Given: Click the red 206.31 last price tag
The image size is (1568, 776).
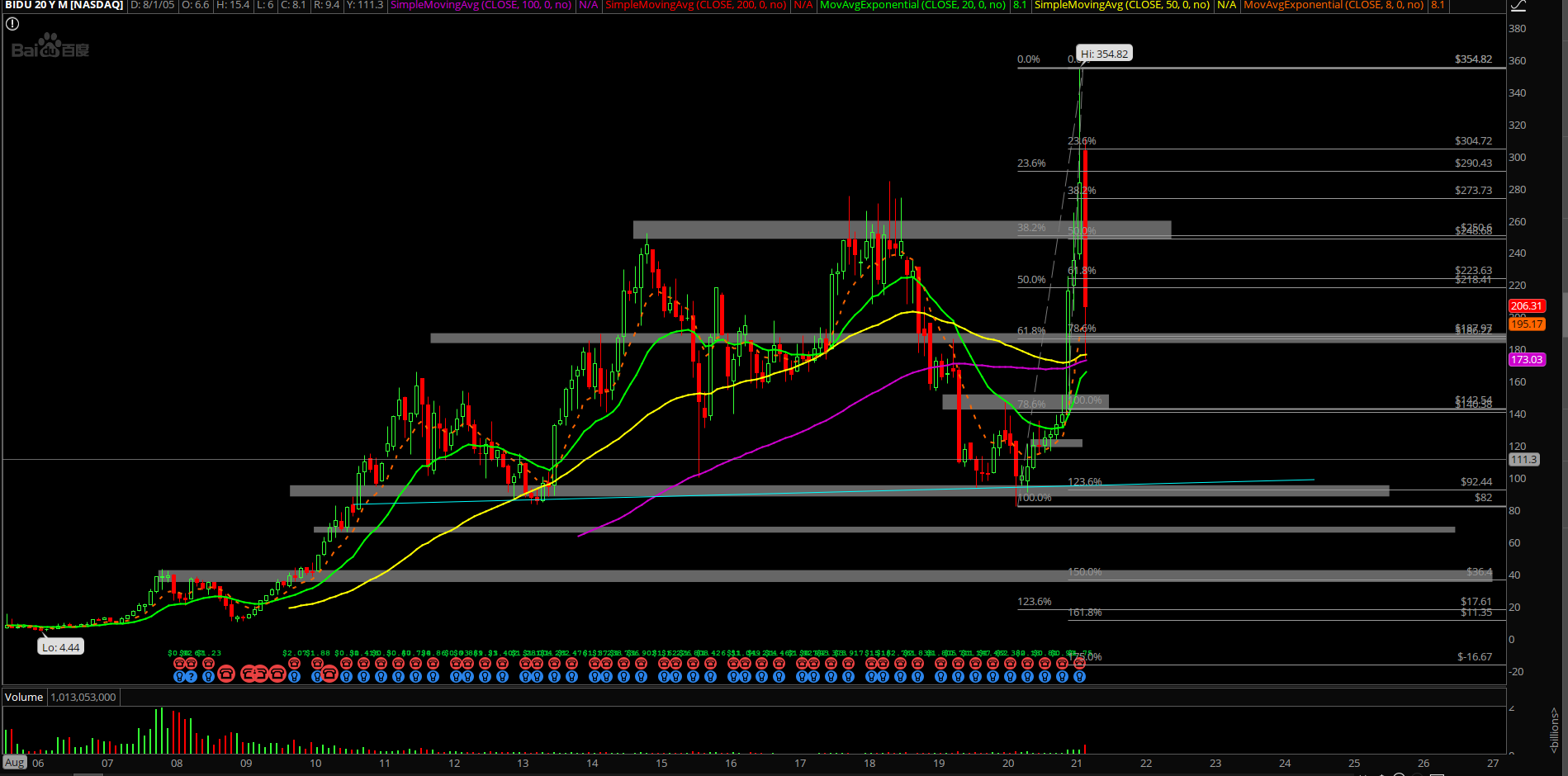Looking at the screenshot, I should tap(1527, 305).
